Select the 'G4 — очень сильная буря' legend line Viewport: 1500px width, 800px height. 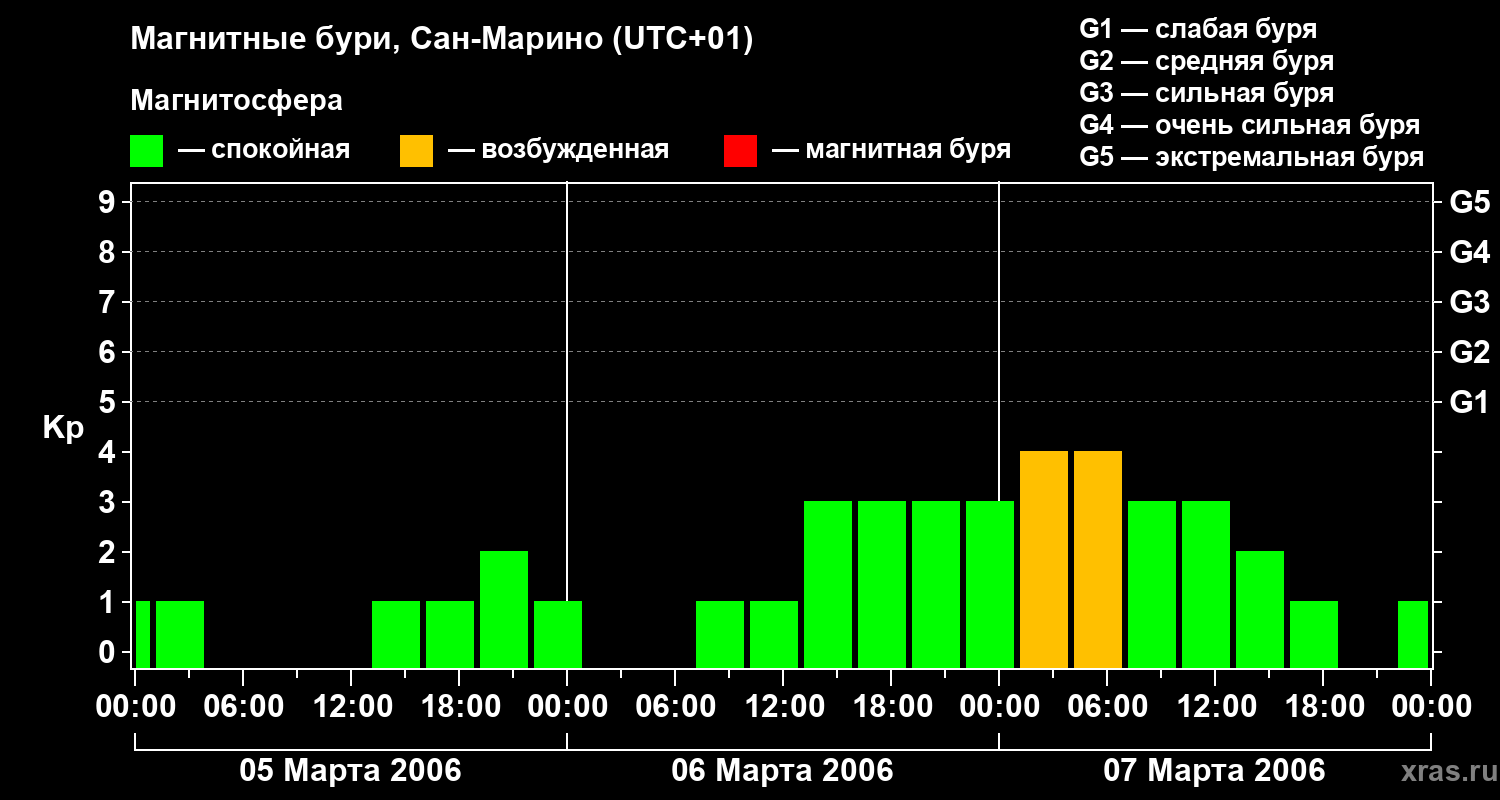(x=1250, y=125)
